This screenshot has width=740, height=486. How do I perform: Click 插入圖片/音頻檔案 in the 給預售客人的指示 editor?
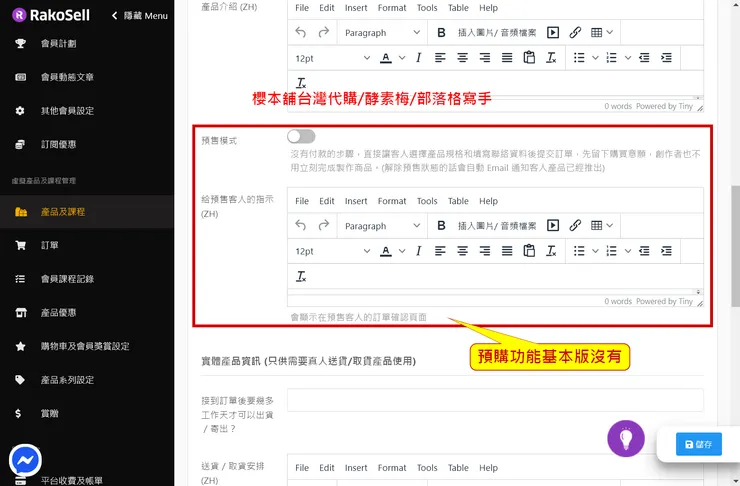[497, 226]
